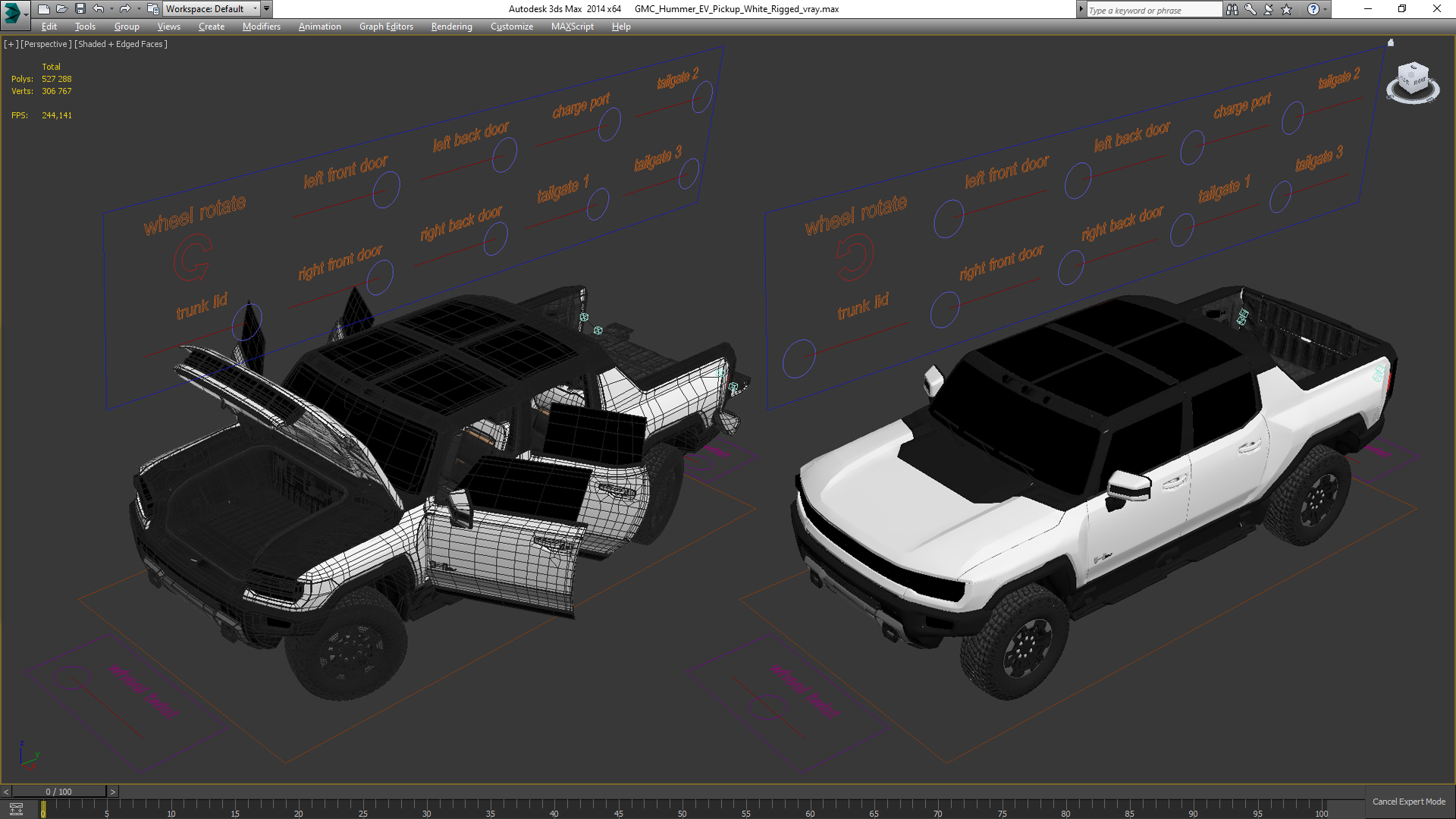Select left rig's 'wheel rotate' arrow control
This screenshot has width=1456, height=819.
[193, 258]
